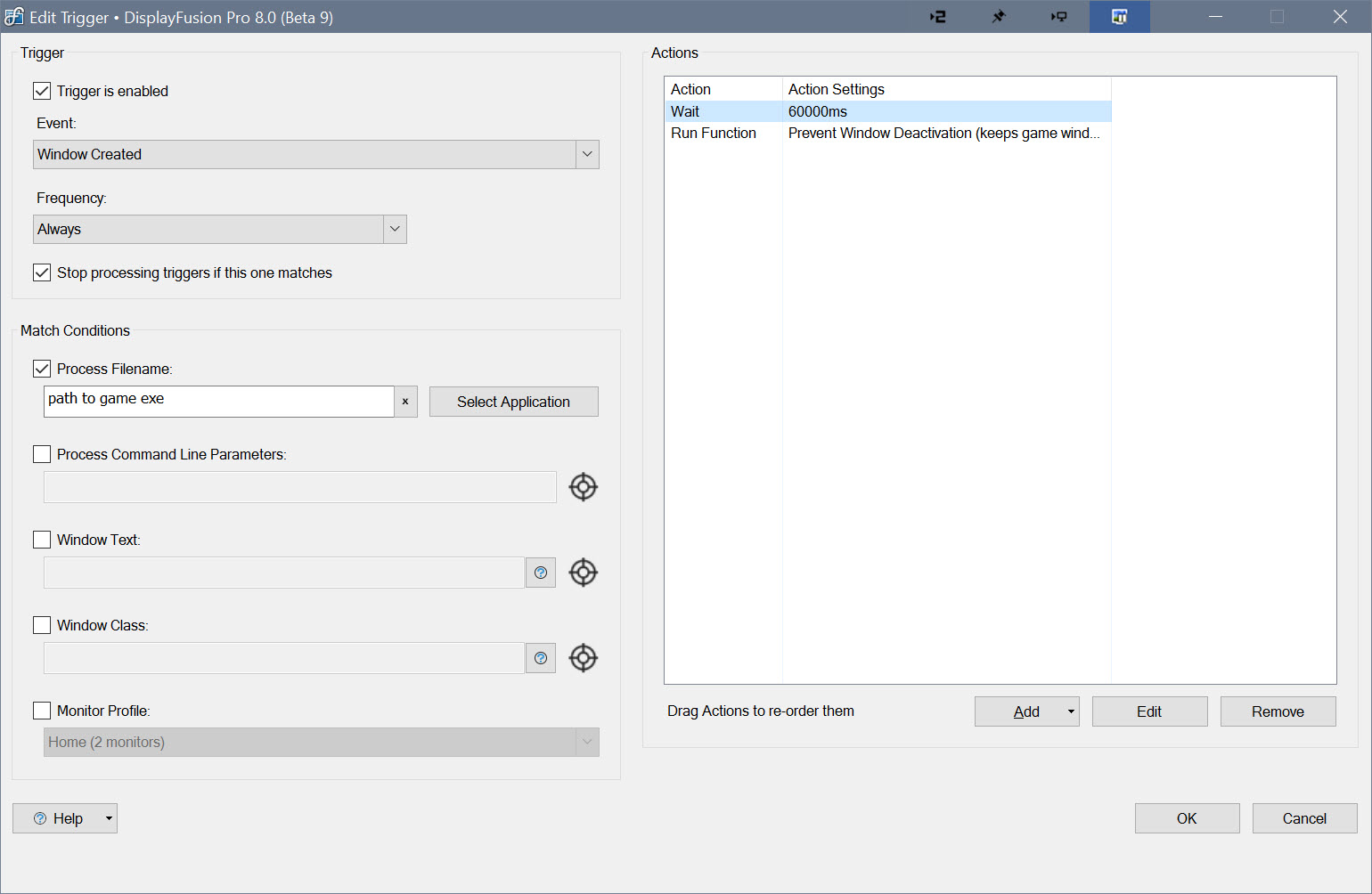Use target picker for Process Command Line Parameters
Viewport: 1372px width, 894px height.
tap(583, 487)
